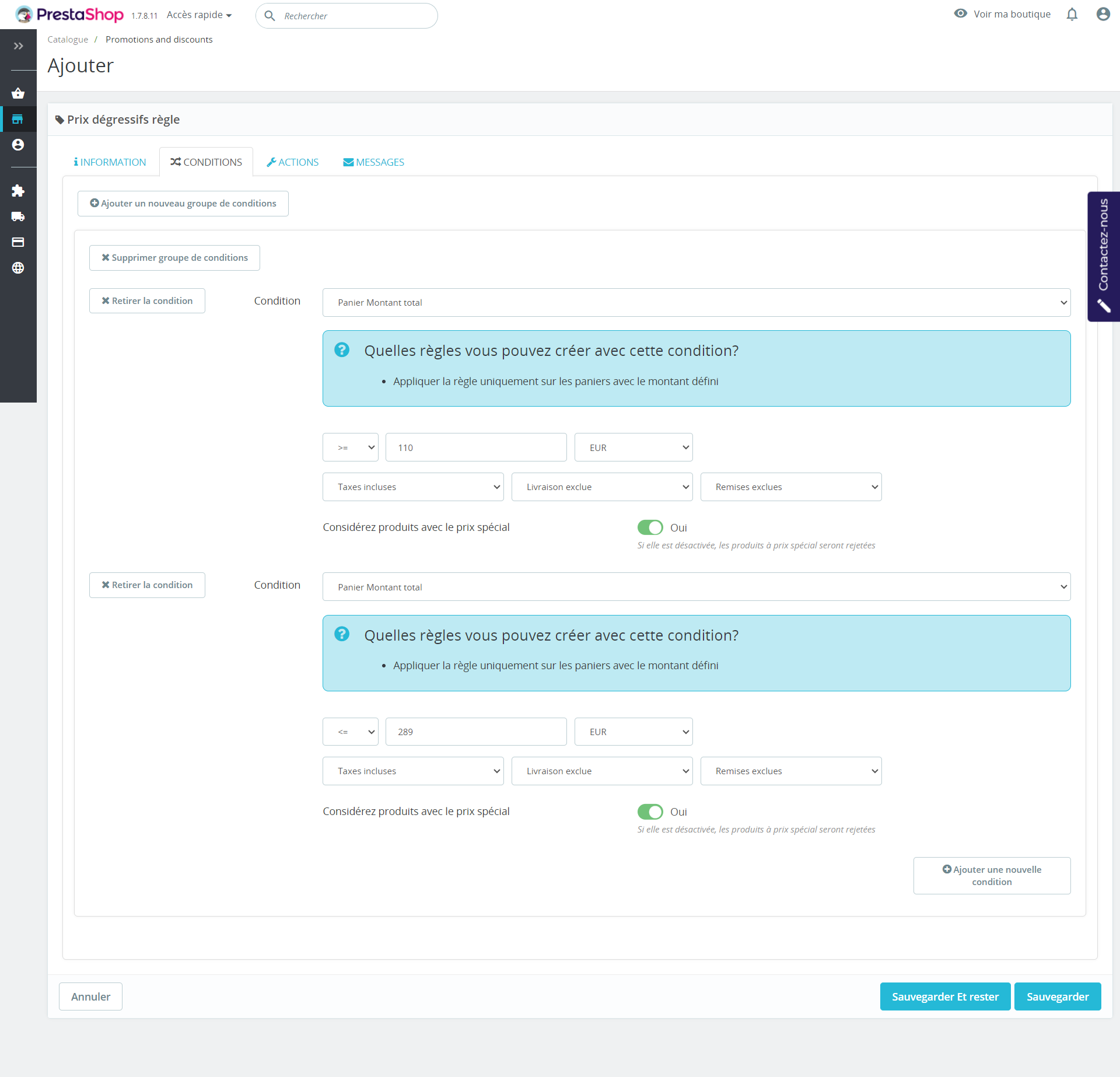Click the amount field containing 289
Screen dimensions: 1120x1077
pyautogui.click(x=475, y=732)
